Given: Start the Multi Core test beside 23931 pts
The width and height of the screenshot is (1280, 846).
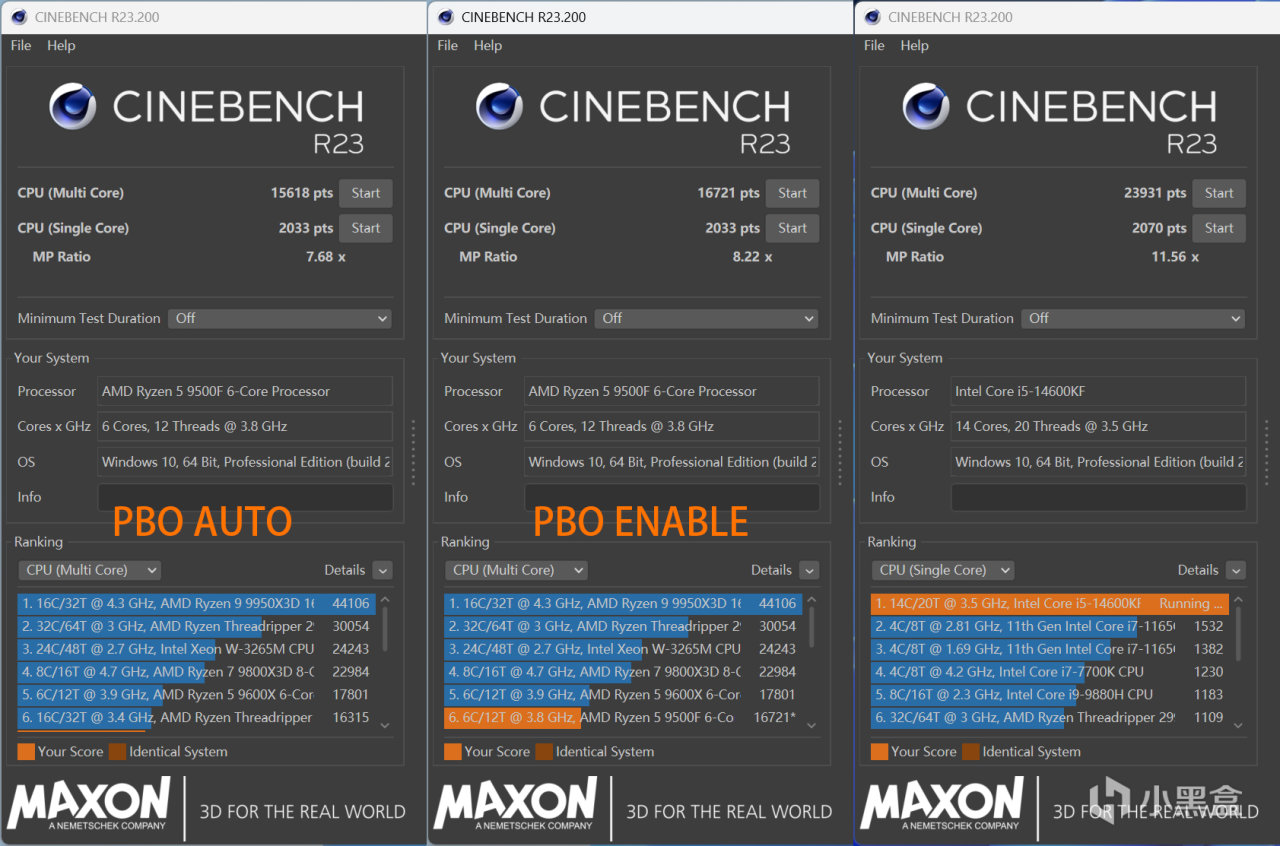Looking at the screenshot, I should tap(1219, 193).
